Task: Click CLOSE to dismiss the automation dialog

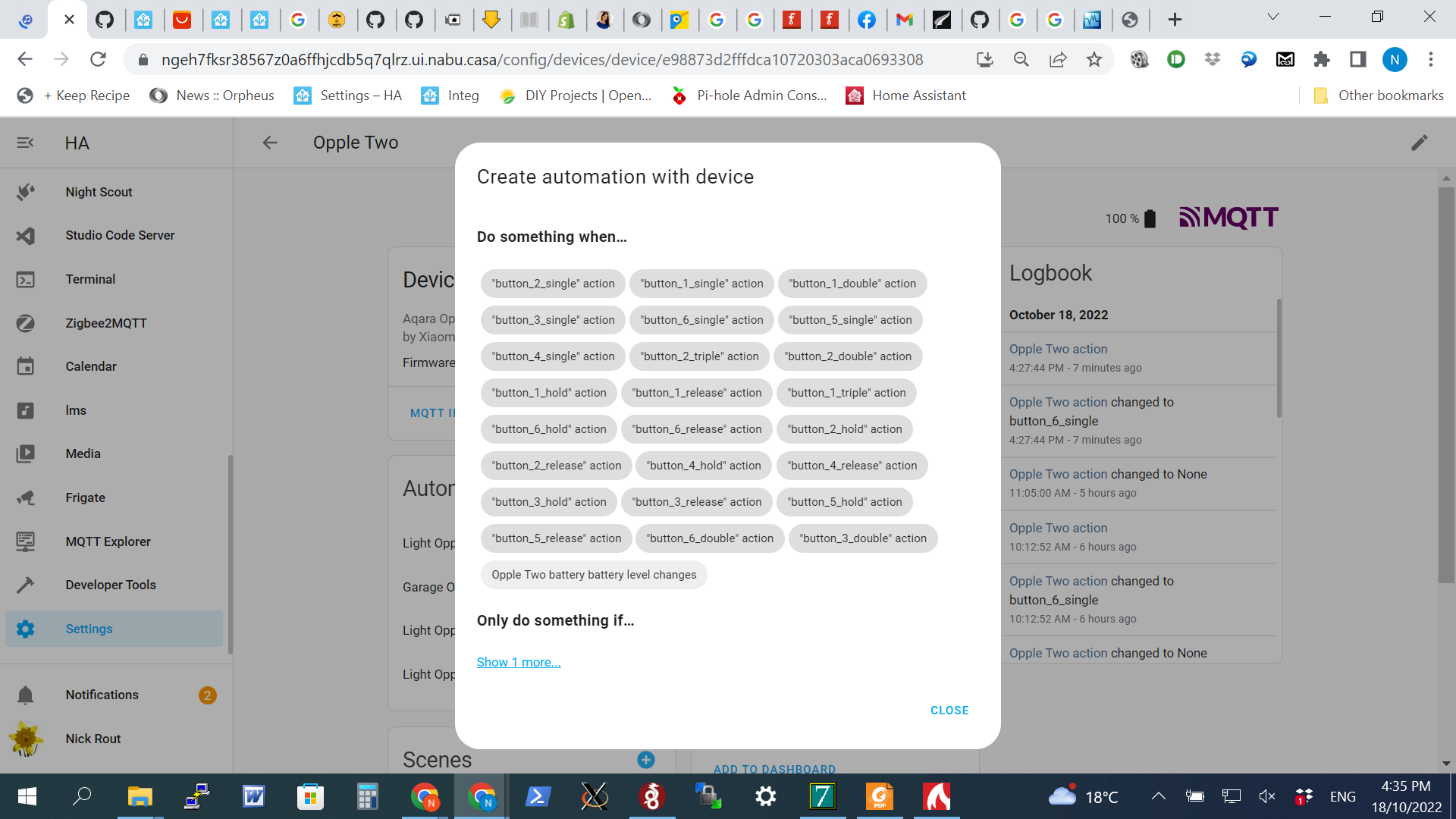Action: (x=949, y=711)
